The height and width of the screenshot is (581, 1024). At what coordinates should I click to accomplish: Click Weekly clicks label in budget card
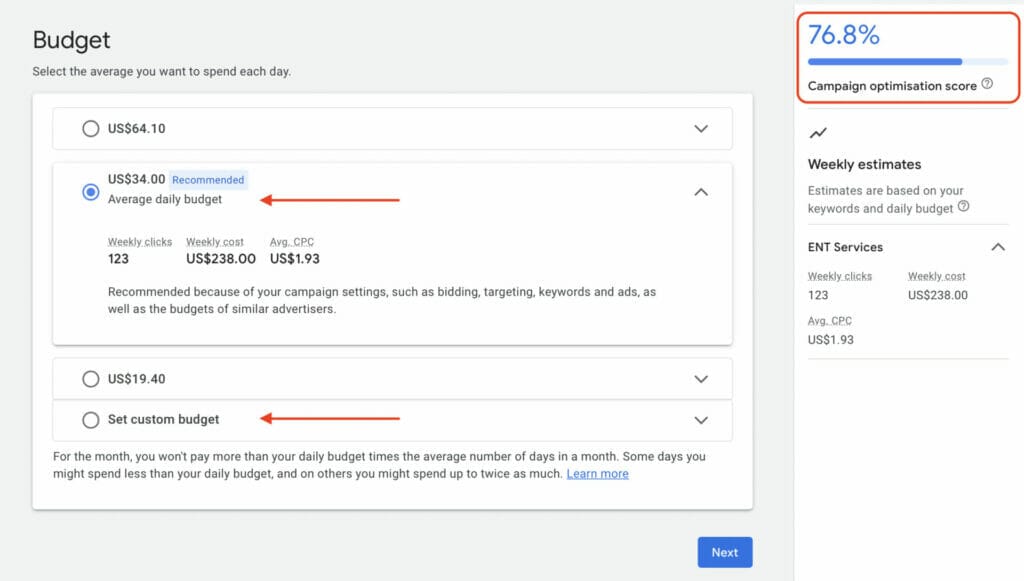click(x=140, y=242)
